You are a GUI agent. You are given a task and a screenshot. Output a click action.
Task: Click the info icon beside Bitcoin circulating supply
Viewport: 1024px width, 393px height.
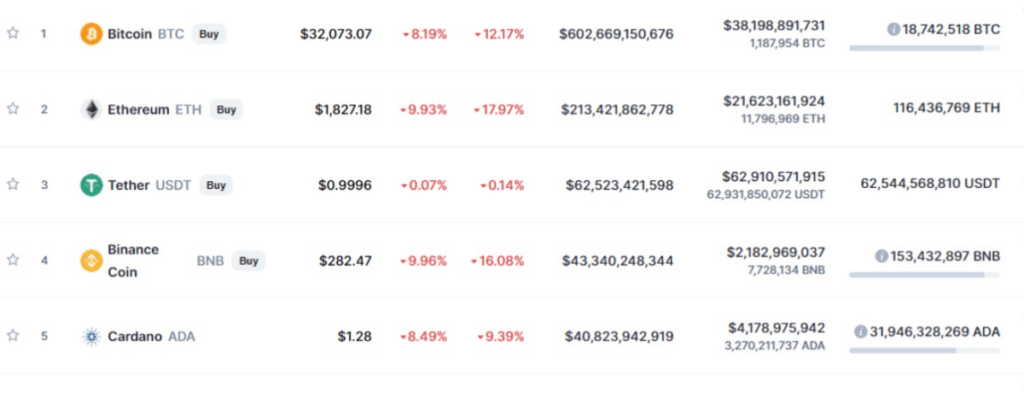[893, 29]
